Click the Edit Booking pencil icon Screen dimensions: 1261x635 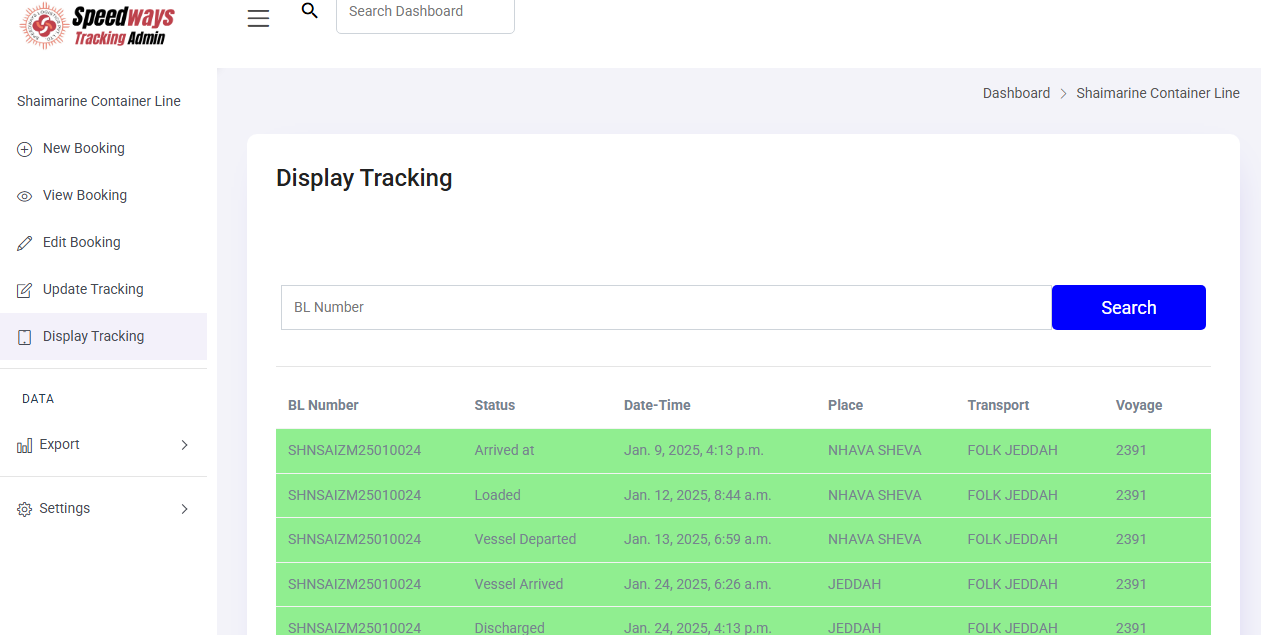coord(25,243)
